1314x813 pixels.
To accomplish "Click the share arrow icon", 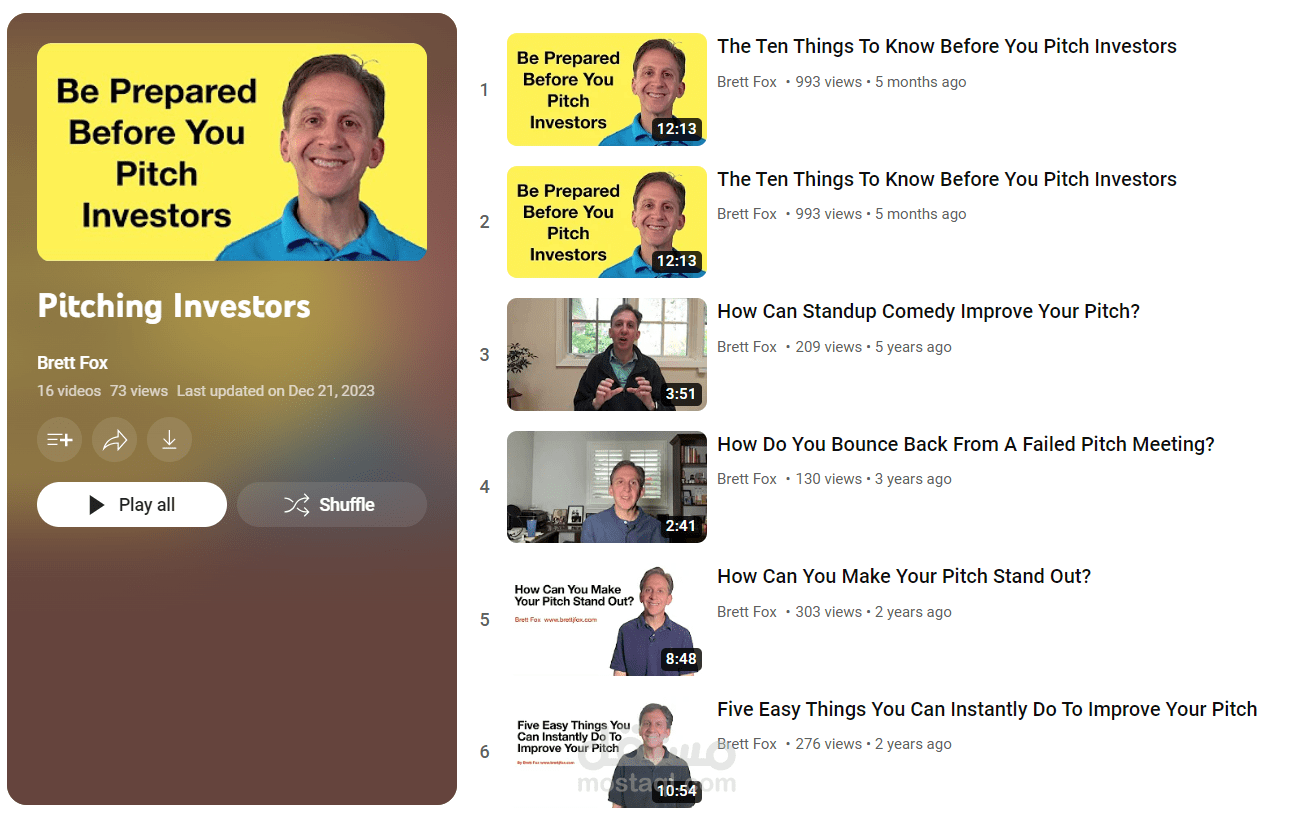I will [x=114, y=440].
